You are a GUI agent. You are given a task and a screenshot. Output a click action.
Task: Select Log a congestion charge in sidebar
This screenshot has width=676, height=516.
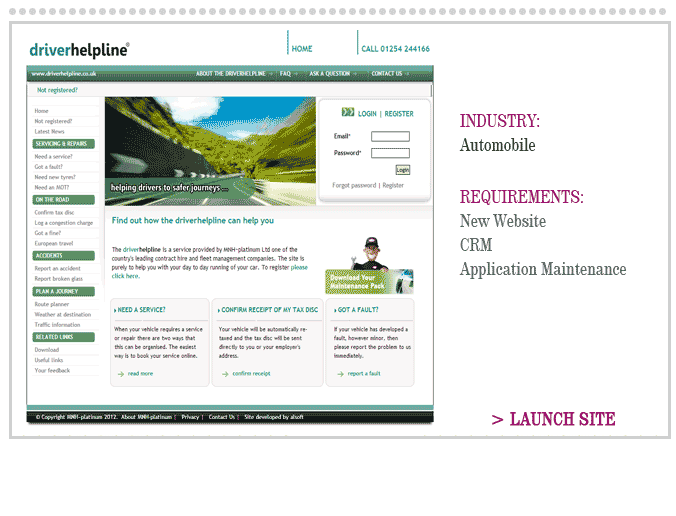[x=63, y=223]
